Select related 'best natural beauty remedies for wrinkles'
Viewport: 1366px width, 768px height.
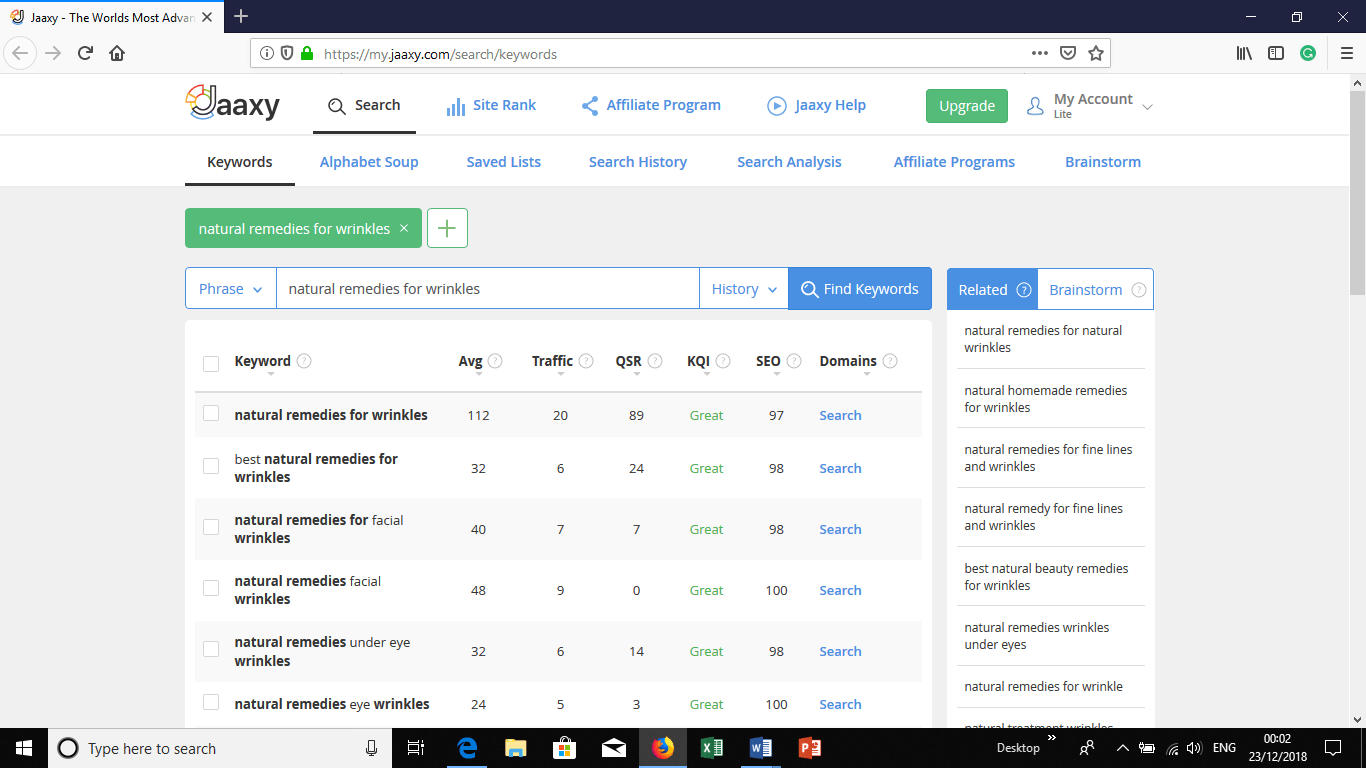(1046, 577)
